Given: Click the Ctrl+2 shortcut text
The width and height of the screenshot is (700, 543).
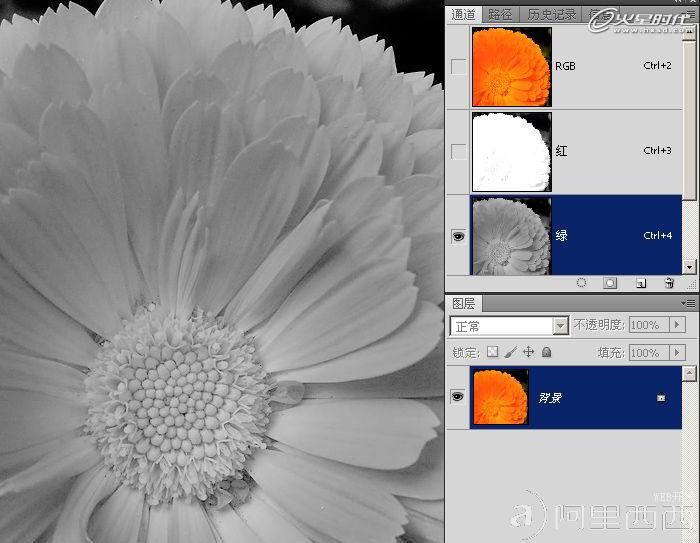Looking at the screenshot, I should 657,66.
